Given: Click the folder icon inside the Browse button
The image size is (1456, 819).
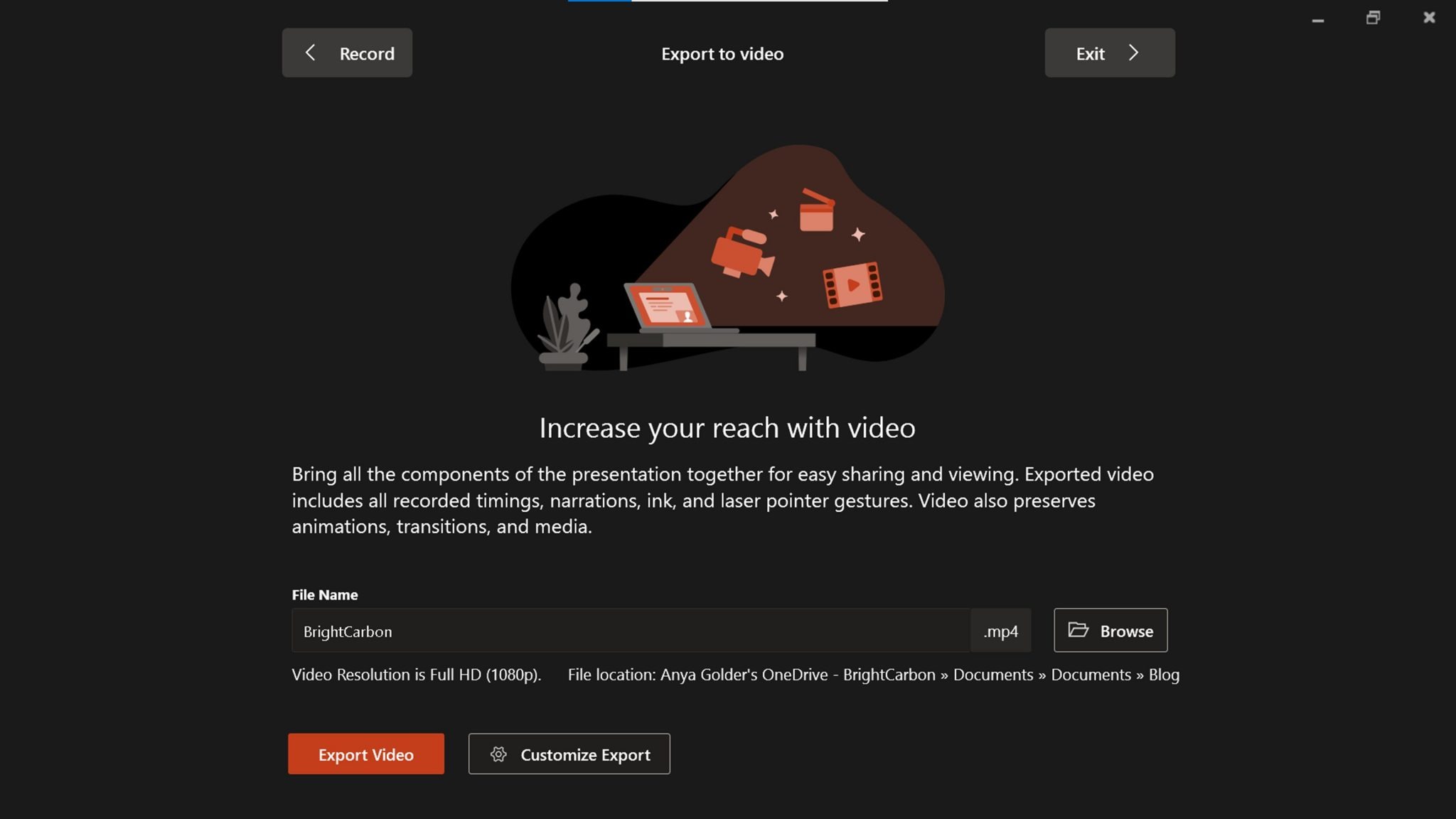Looking at the screenshot, I should 1080,631.
